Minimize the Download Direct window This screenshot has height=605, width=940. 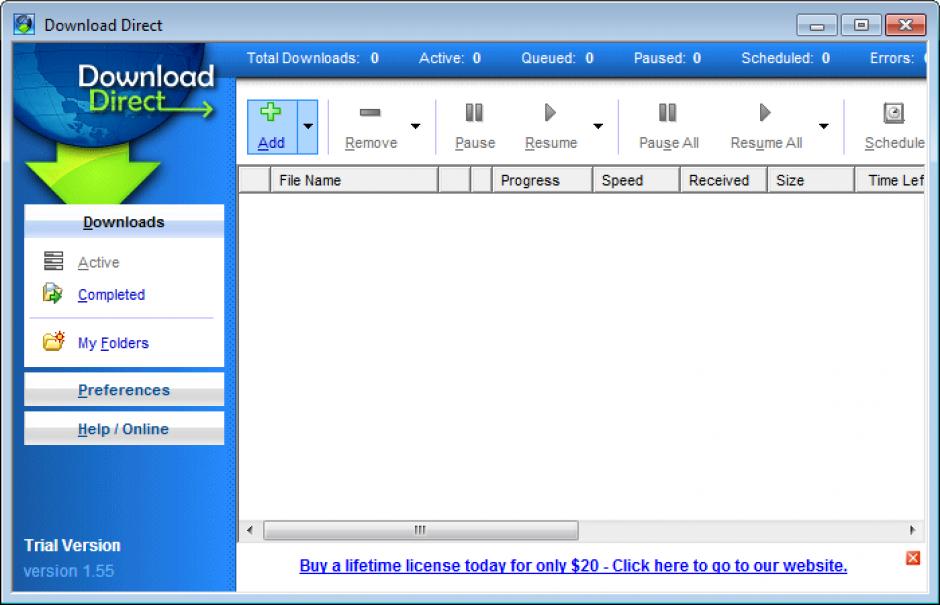817,25
